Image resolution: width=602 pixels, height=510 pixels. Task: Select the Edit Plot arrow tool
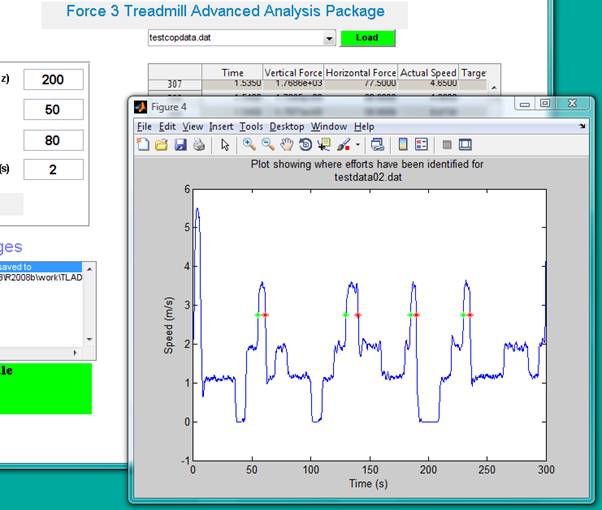pyautogui.click(x=224, y=145)
